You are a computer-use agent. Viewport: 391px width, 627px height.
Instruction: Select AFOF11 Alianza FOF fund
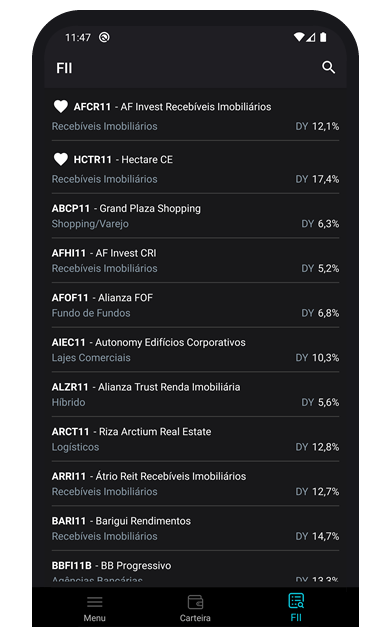point(196,306)
